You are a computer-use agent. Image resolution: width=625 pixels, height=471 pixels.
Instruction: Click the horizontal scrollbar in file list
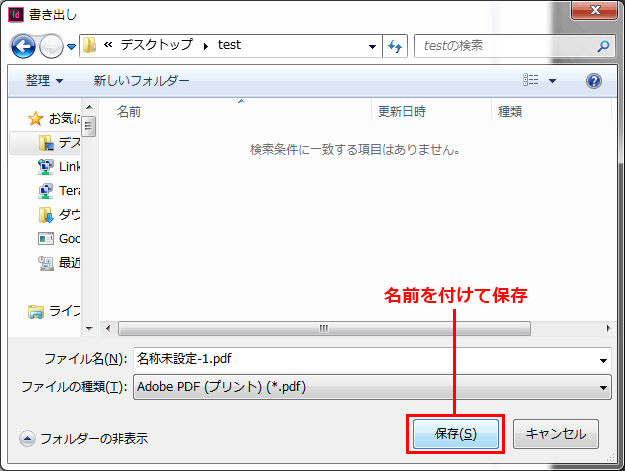coord(322,328)
